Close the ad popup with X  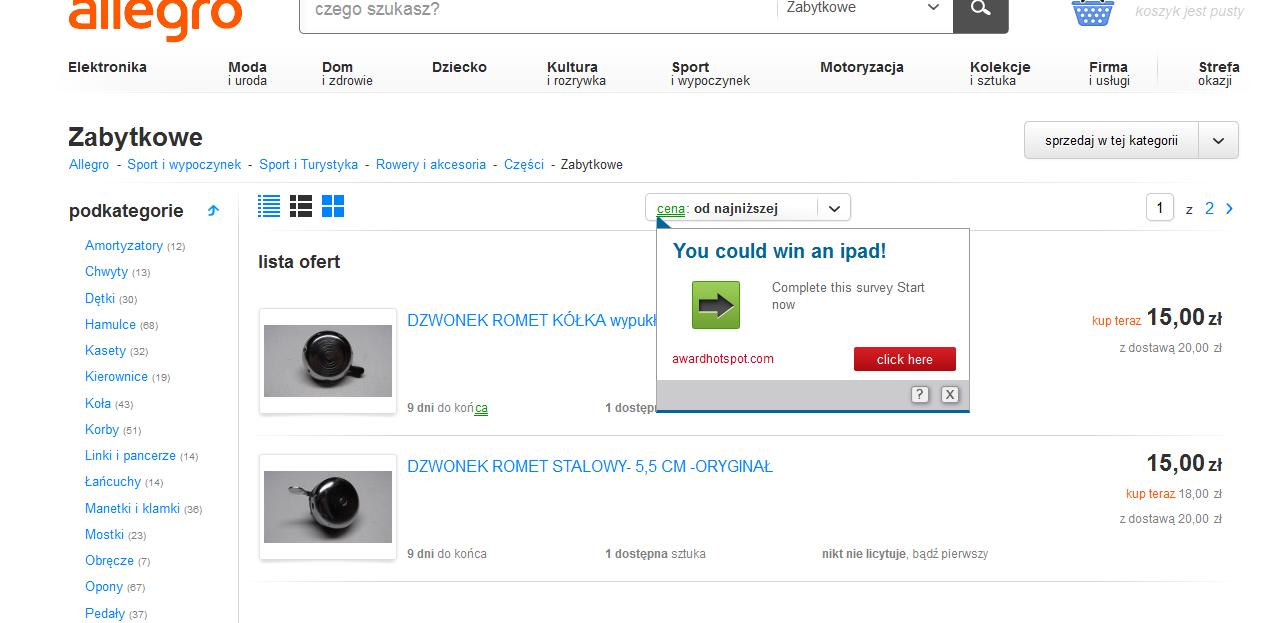pyautogui.click(x=950, y=395)
